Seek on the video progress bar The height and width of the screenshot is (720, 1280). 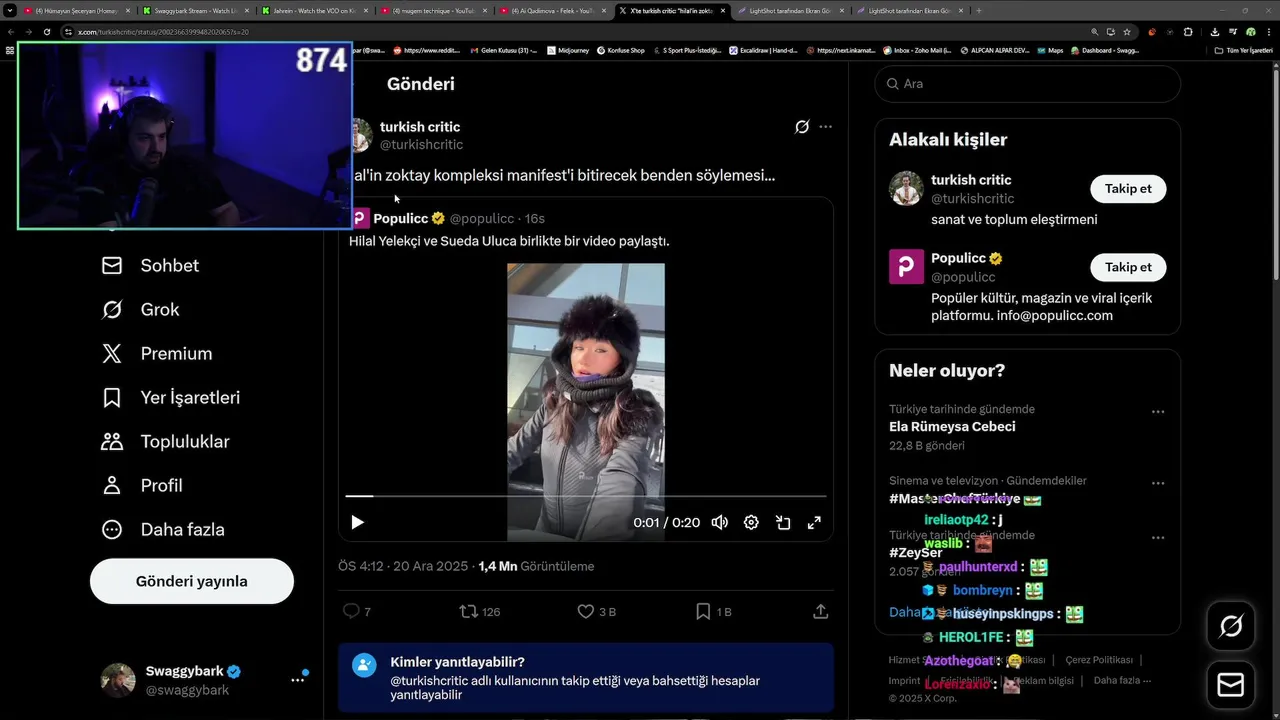pyautogui.click(x=586, y=496)
